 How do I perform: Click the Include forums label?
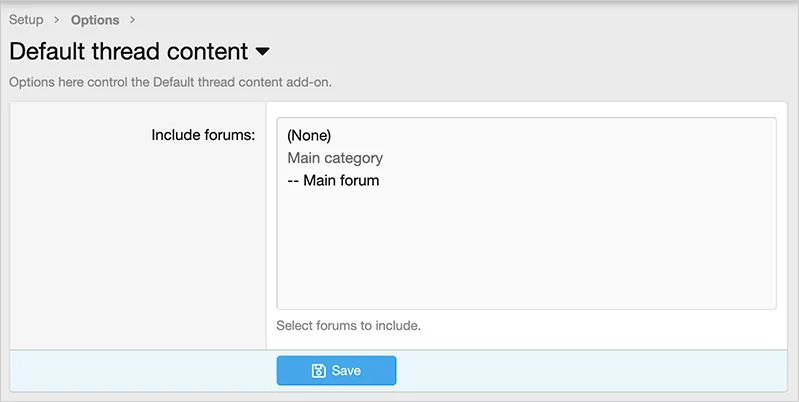203,134
